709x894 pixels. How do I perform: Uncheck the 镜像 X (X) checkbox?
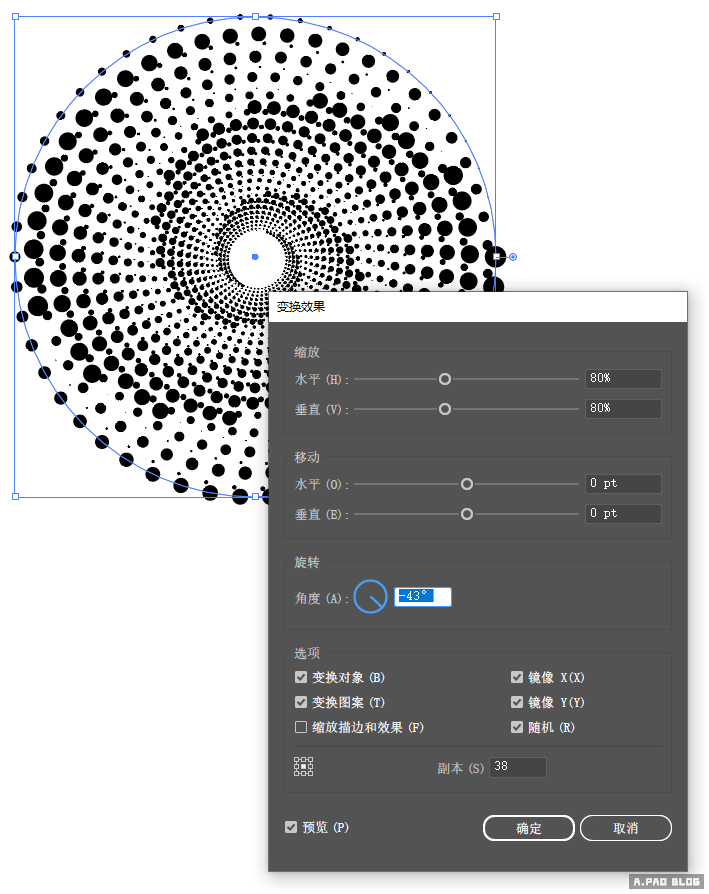517,677
